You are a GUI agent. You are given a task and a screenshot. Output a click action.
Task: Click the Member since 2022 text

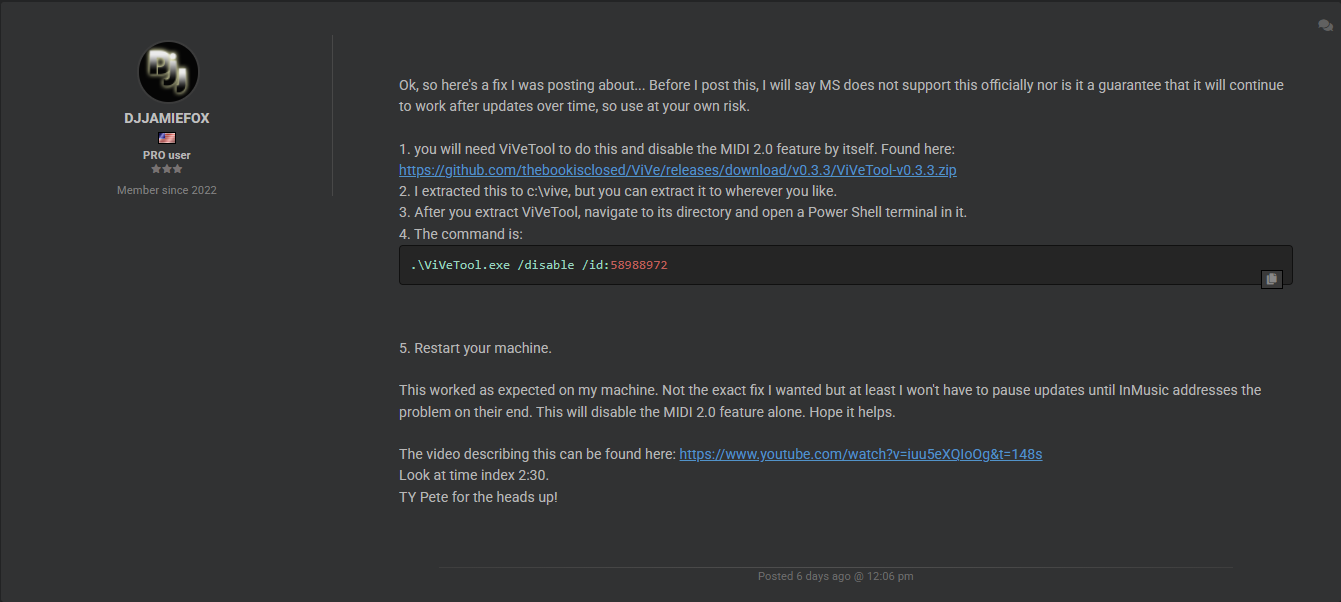pyautogui.click(x=167, y=190)
